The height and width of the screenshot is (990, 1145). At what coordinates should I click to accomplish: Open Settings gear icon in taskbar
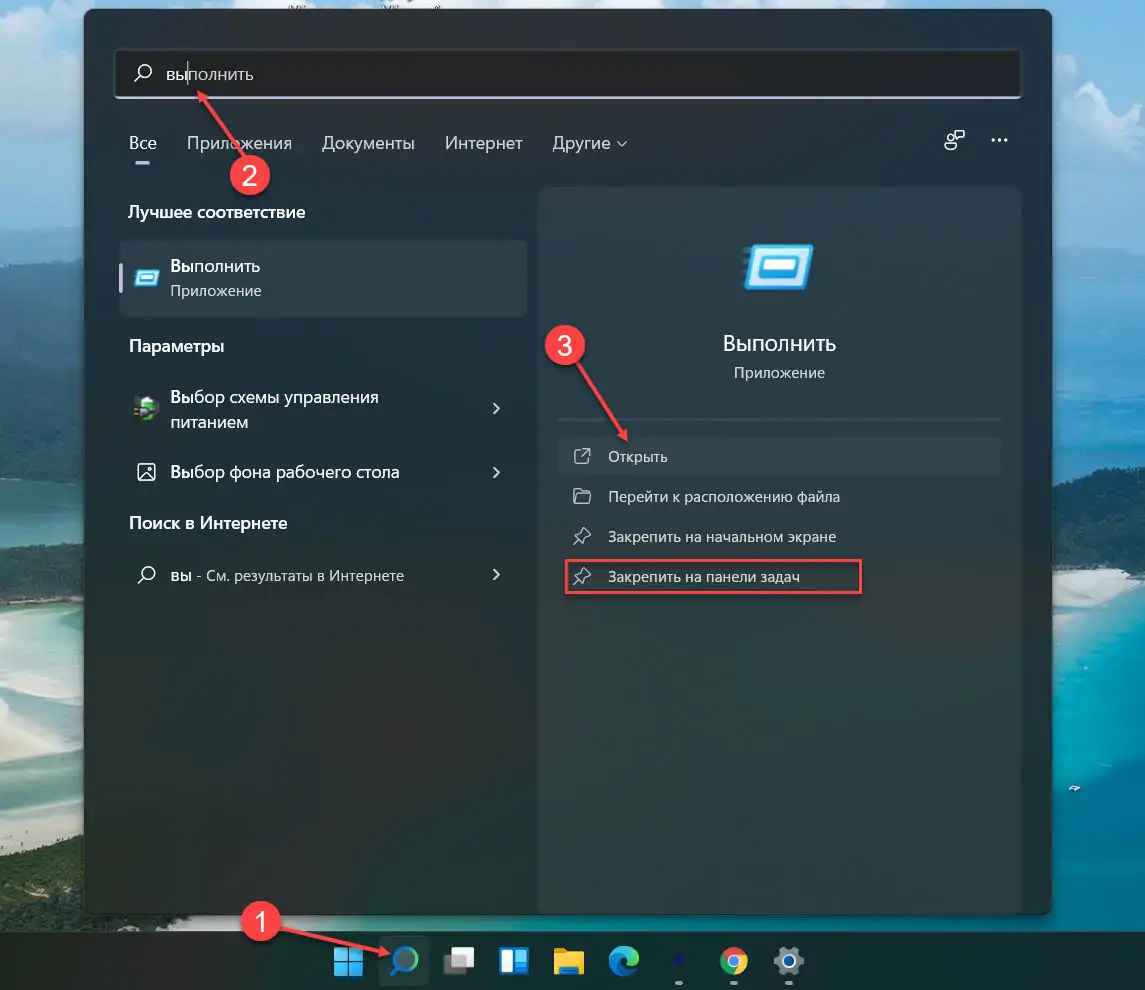[x=789, y=962]
